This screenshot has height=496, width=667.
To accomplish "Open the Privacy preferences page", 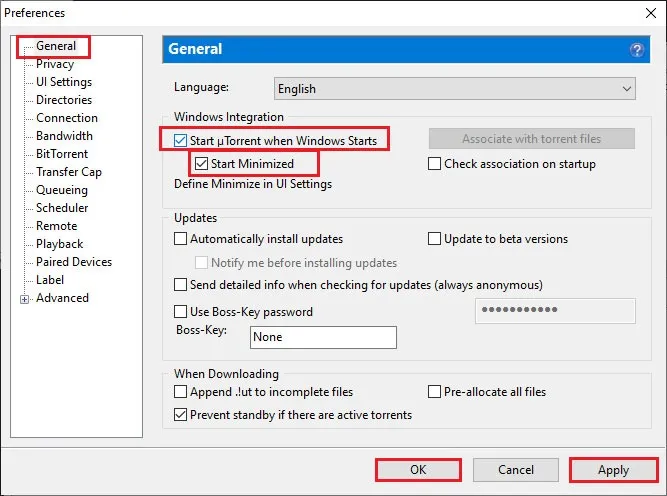I will click(x=55, y=64).
